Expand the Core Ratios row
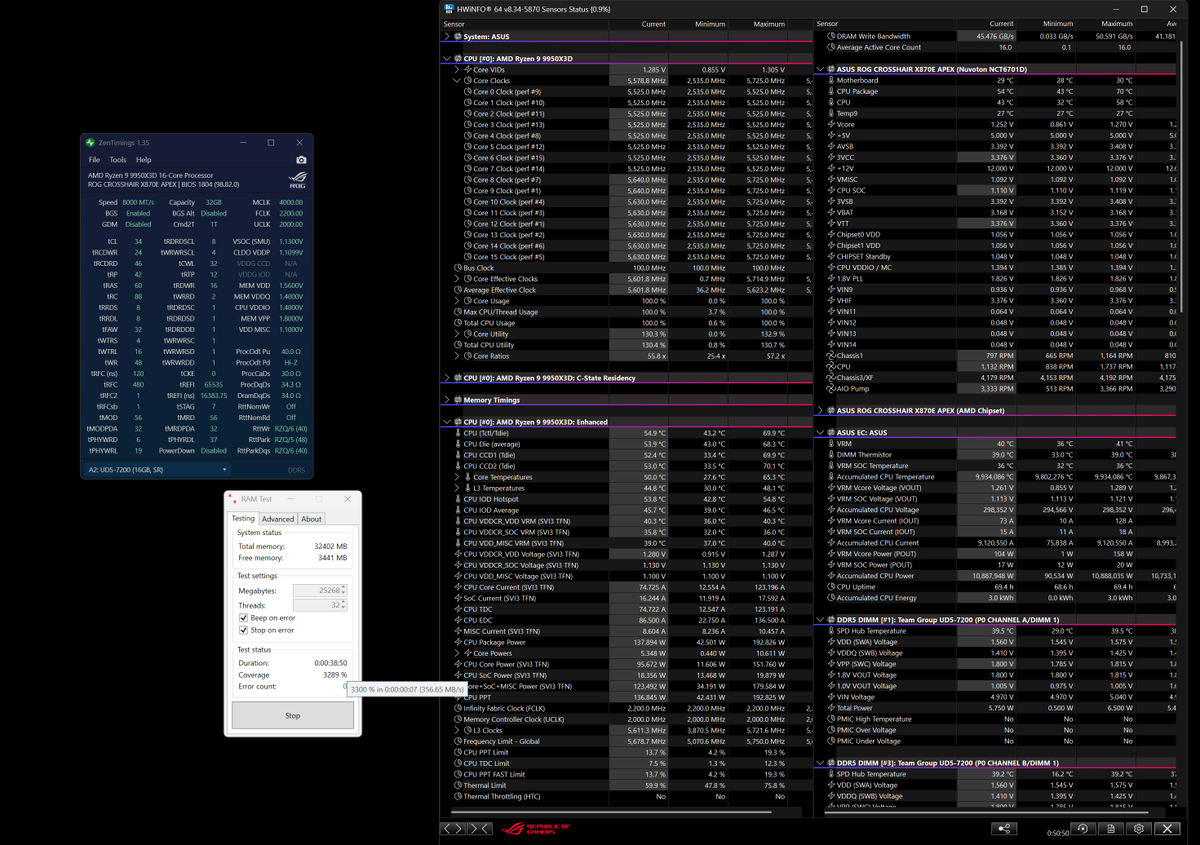 457,356
